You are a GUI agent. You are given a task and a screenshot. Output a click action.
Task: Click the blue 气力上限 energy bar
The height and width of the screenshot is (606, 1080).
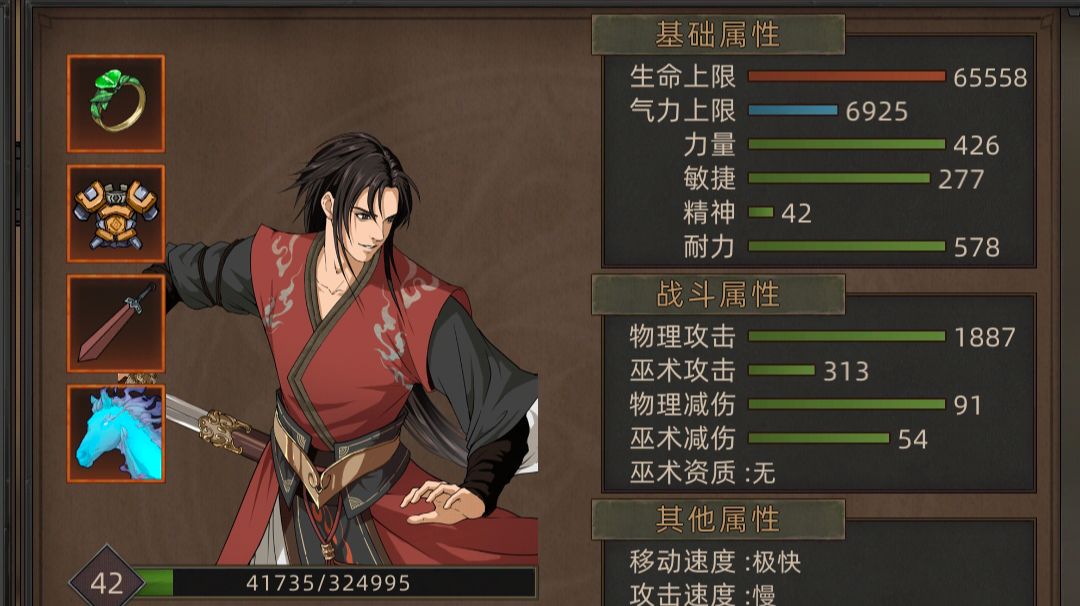coord(793,110)
